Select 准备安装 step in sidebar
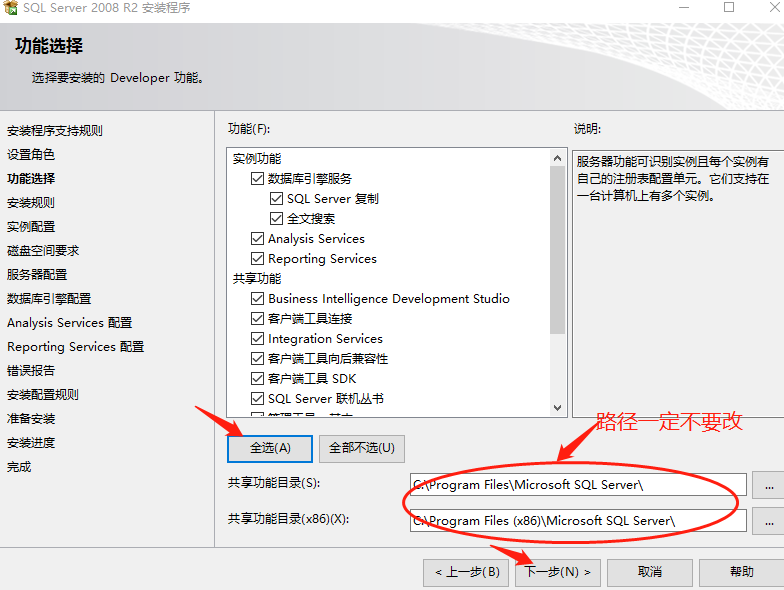Viewport: 784px width, 590px height. [30, 419]
